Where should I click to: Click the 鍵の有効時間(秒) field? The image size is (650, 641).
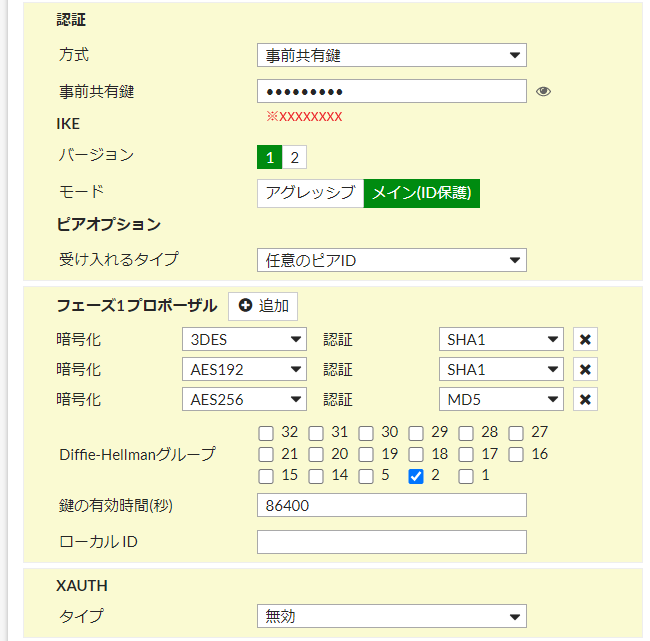click(x=392, y=505)
